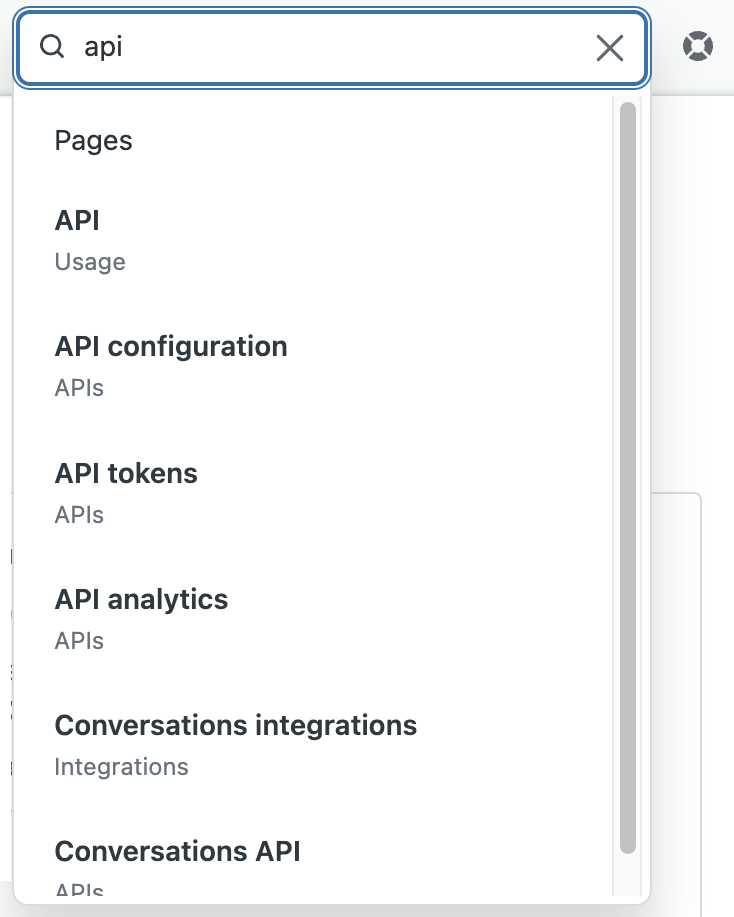Click scrollbar track below the thumb
The height and width of the screenshot is (917, 734).
627,876
